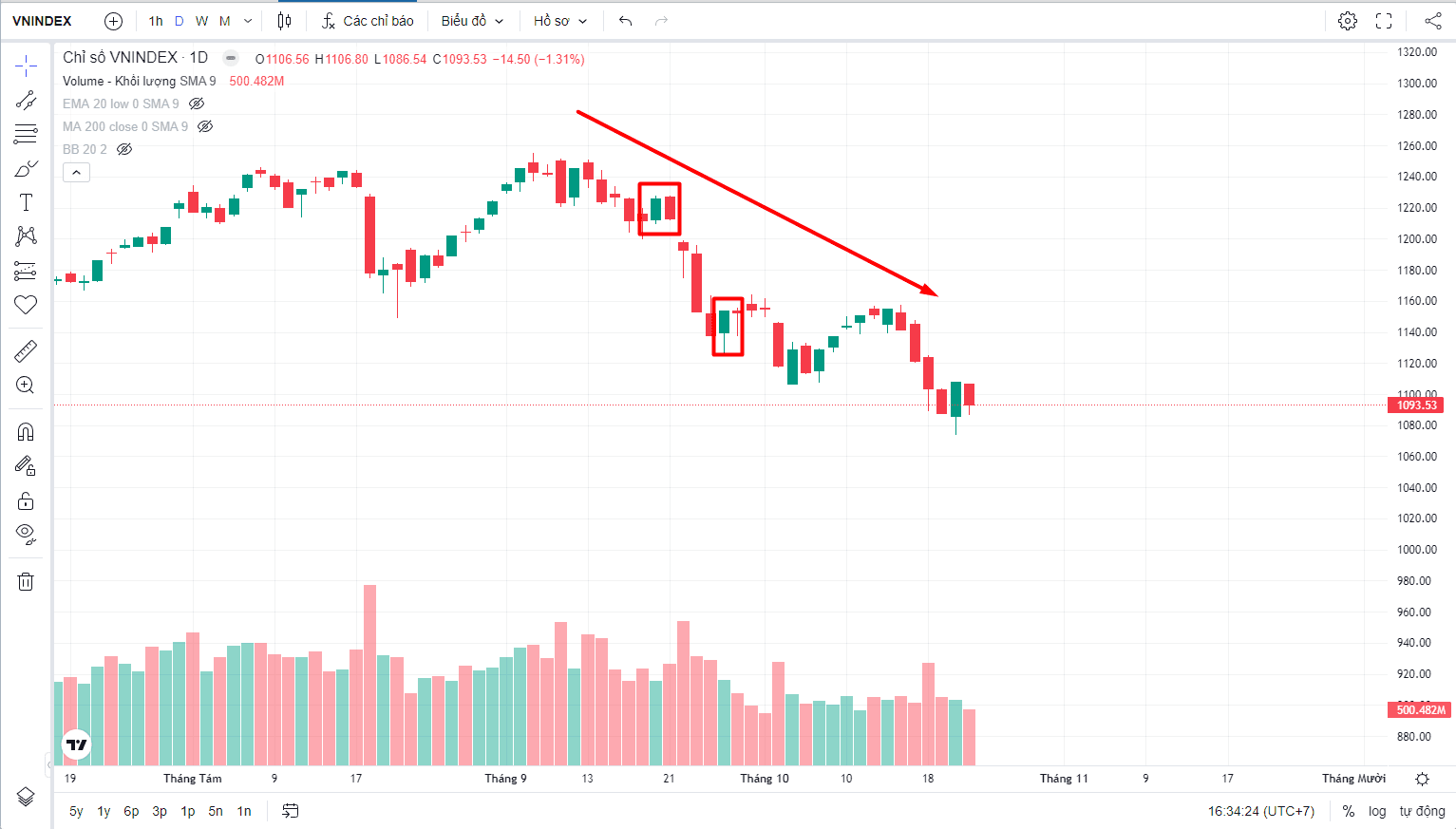Image resolution: width=1456 pixels, height=829 pixels.
Task: Show the hidden EMA 20 indicator
Action: click(x=197, y=104)
